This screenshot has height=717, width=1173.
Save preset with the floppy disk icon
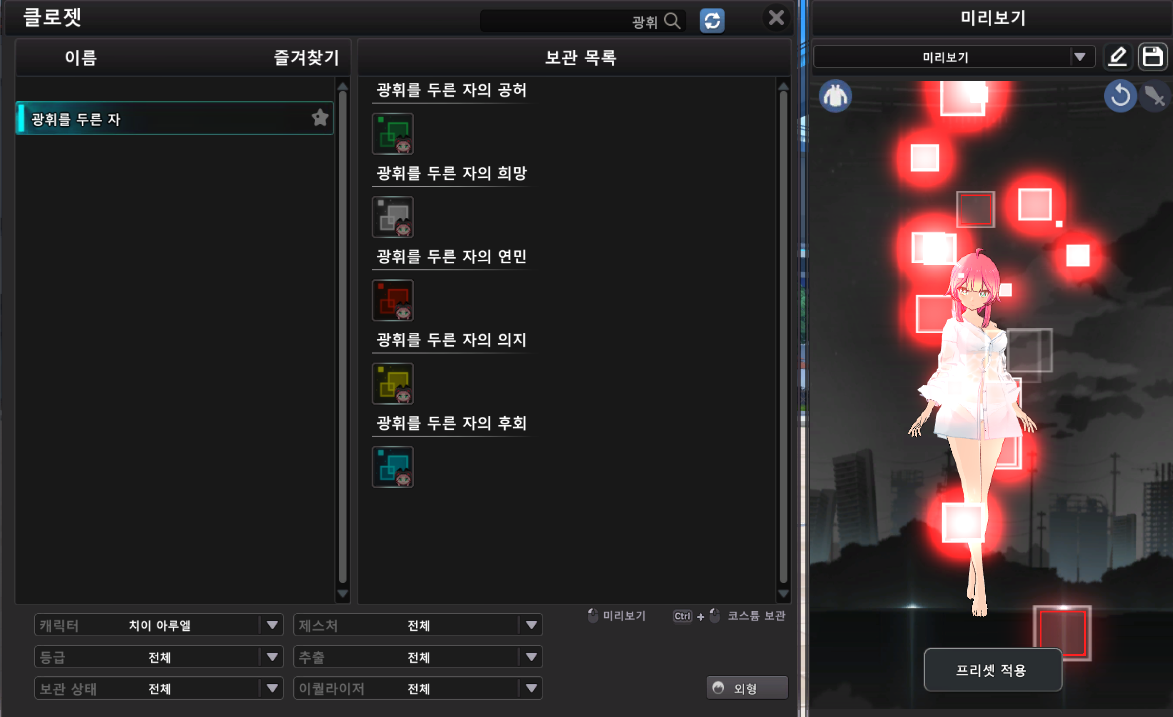click(x=1153, y=57)
